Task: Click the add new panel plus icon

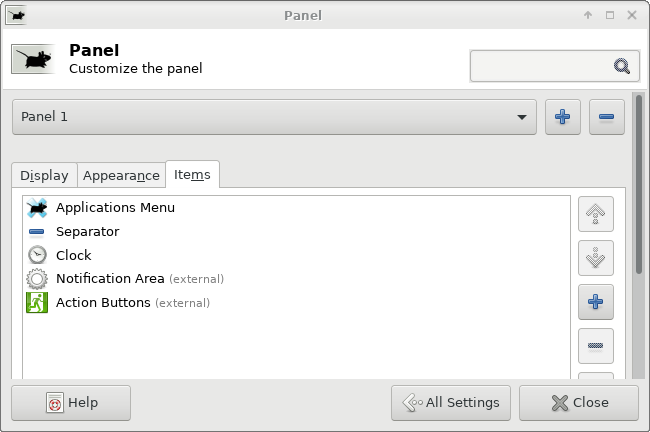Action: (x=563, y=117)
